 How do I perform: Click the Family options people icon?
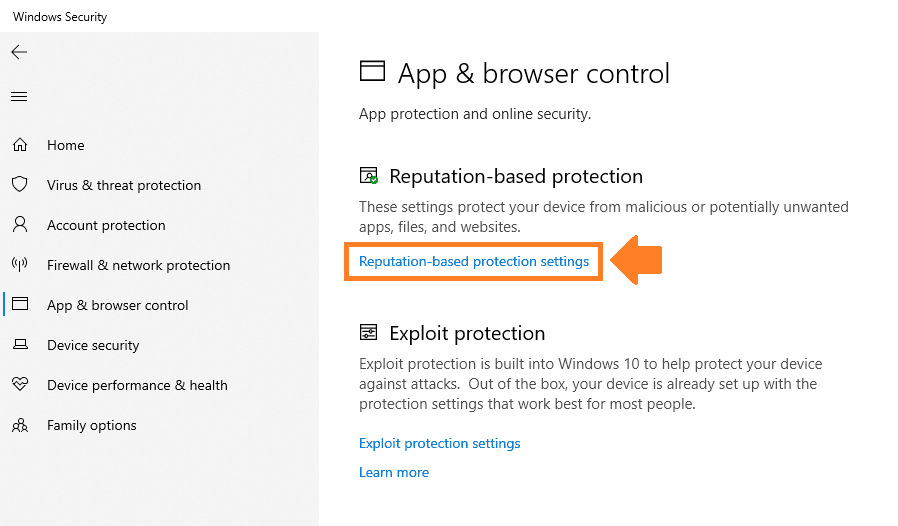tap(20, 425)
